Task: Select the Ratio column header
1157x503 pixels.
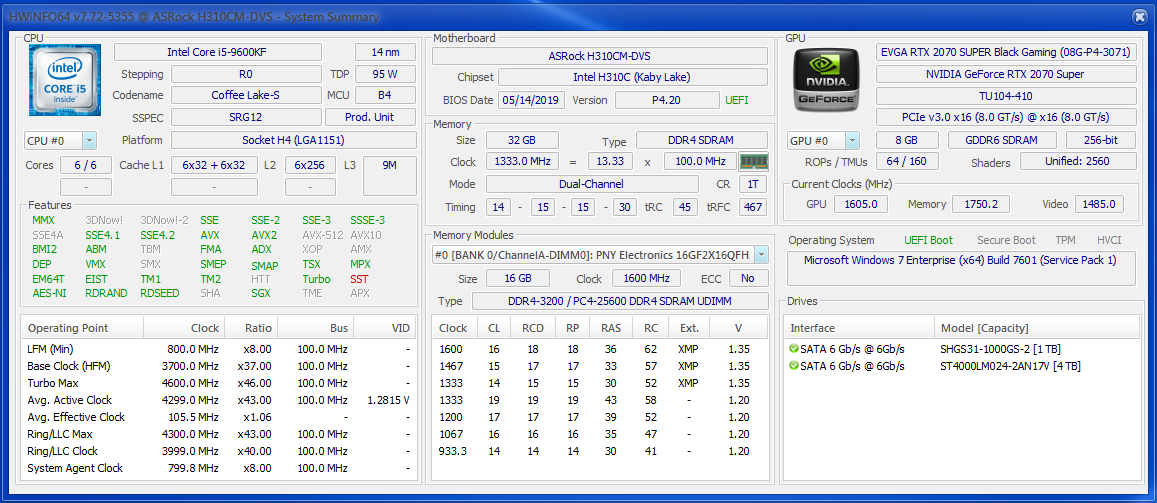Action: (251, 328)
